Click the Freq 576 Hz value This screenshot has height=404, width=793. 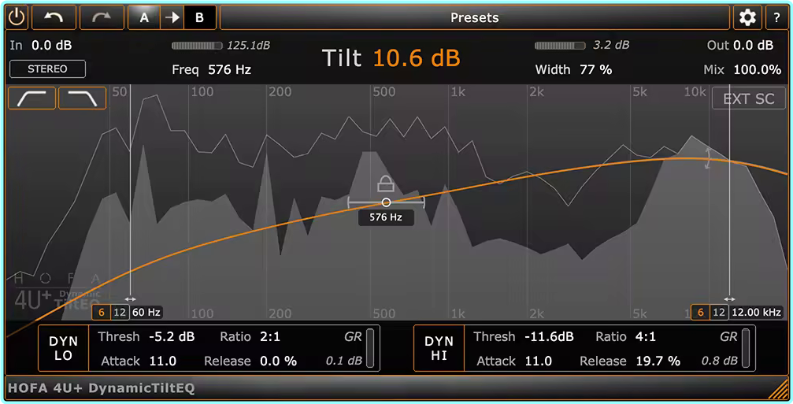[x=230, y=69]
